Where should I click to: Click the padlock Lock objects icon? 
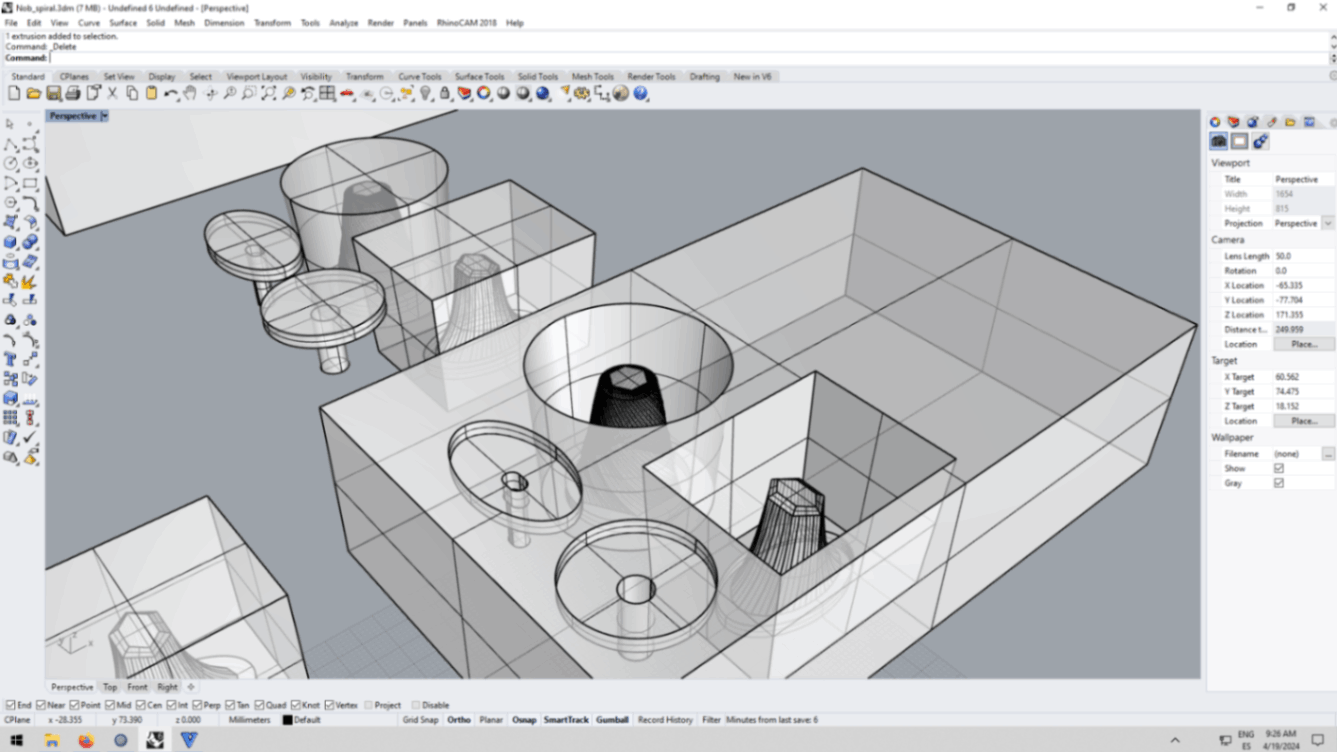tap(445, 93)
